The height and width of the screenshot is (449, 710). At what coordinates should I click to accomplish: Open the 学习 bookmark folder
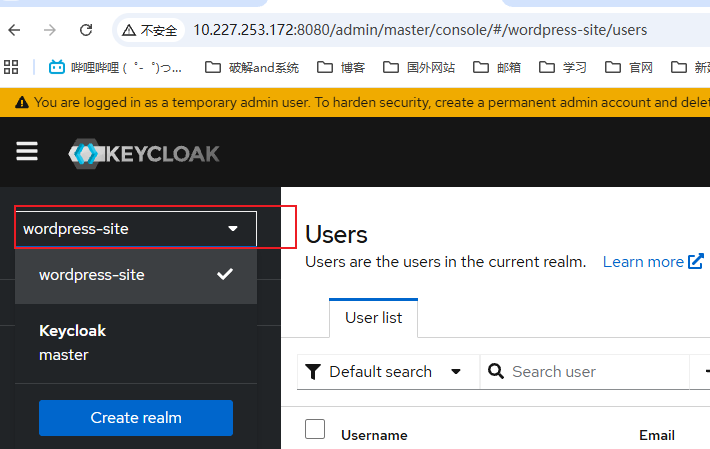563,67
